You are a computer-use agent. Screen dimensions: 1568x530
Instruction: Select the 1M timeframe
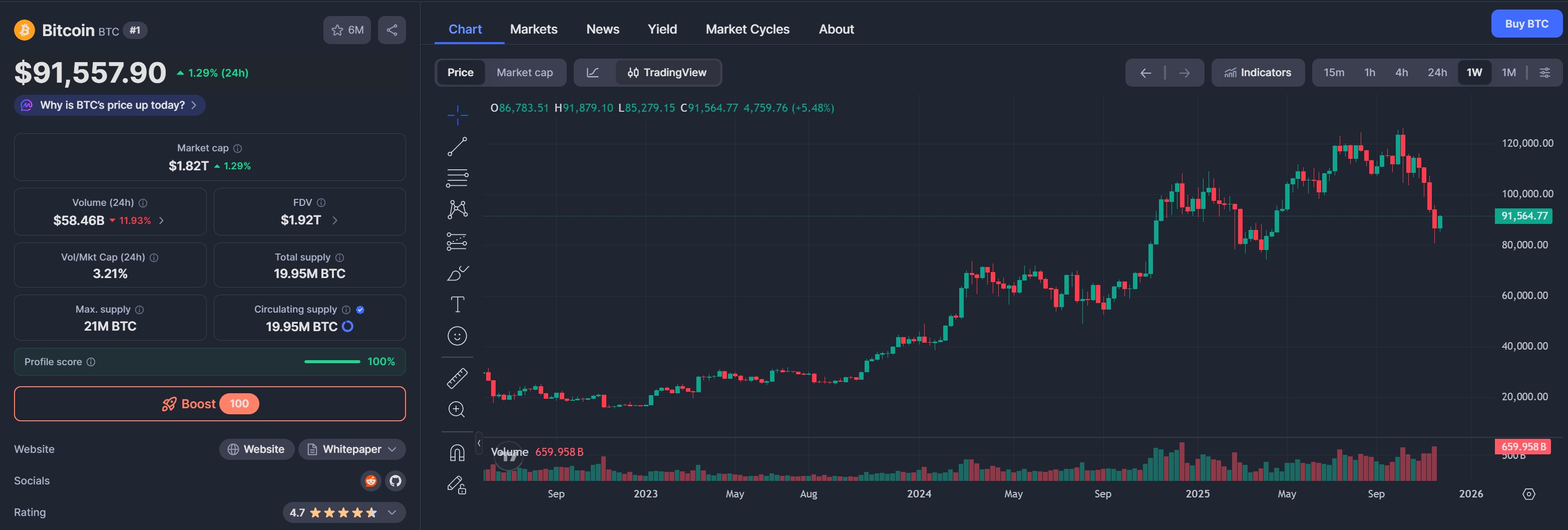[1509, 73]
